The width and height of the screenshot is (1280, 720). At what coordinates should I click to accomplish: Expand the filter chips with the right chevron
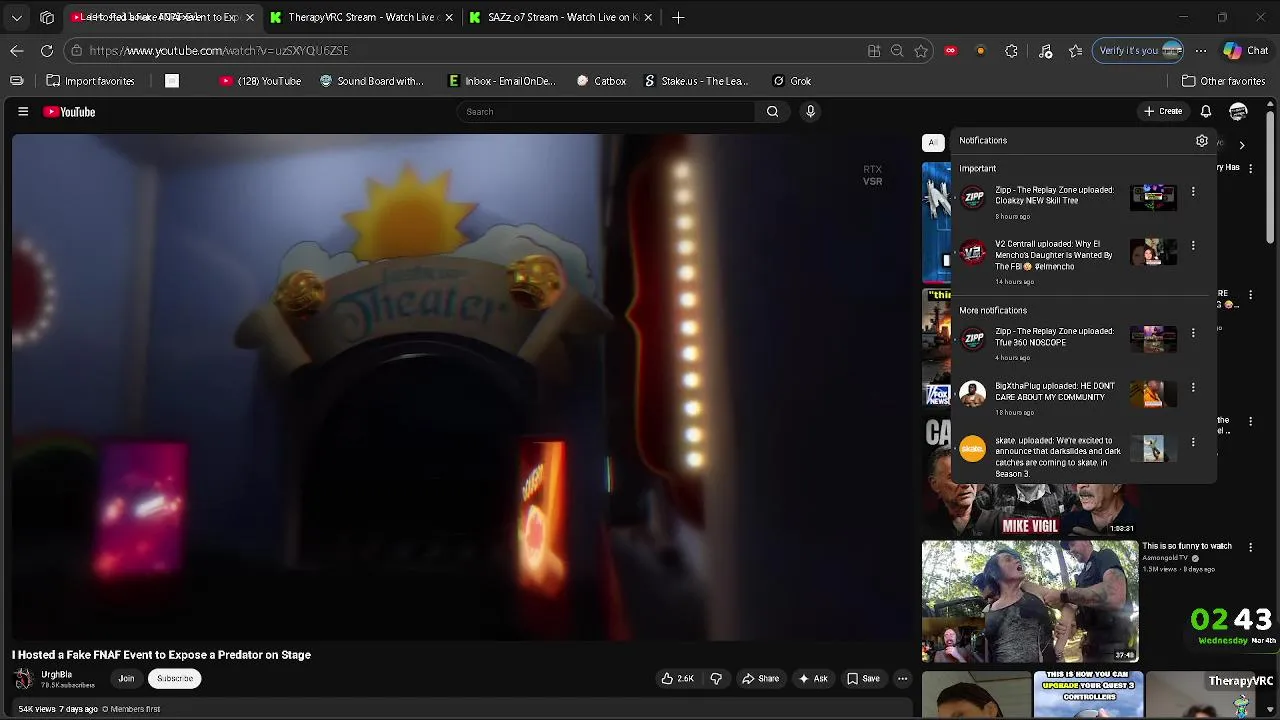pos(1242,145)
